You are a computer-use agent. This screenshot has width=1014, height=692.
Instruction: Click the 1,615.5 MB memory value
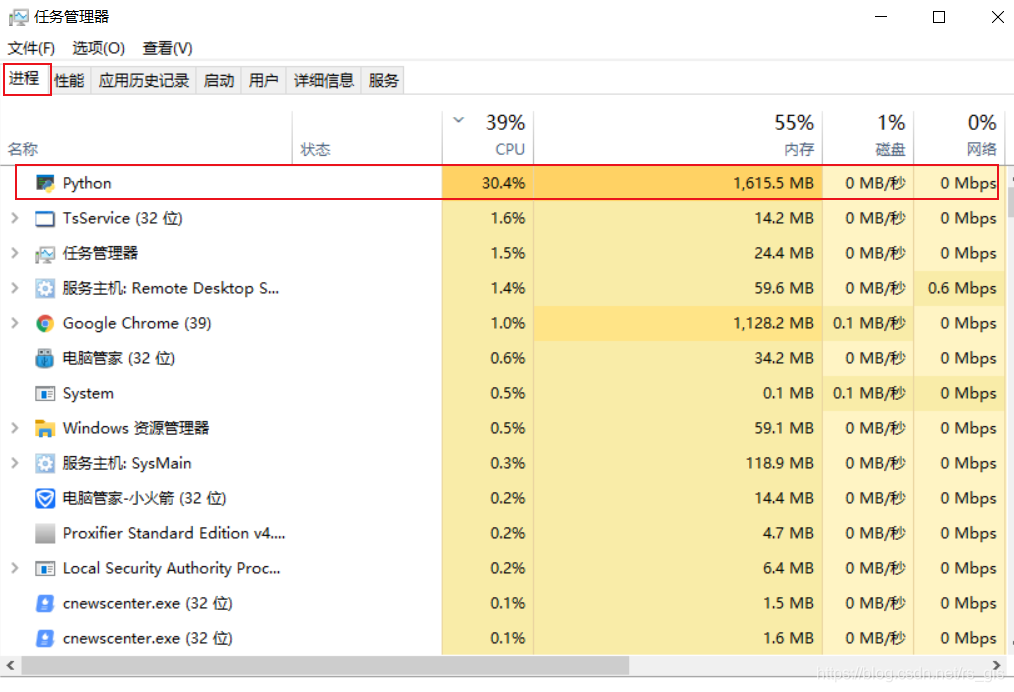click(773, 184)
